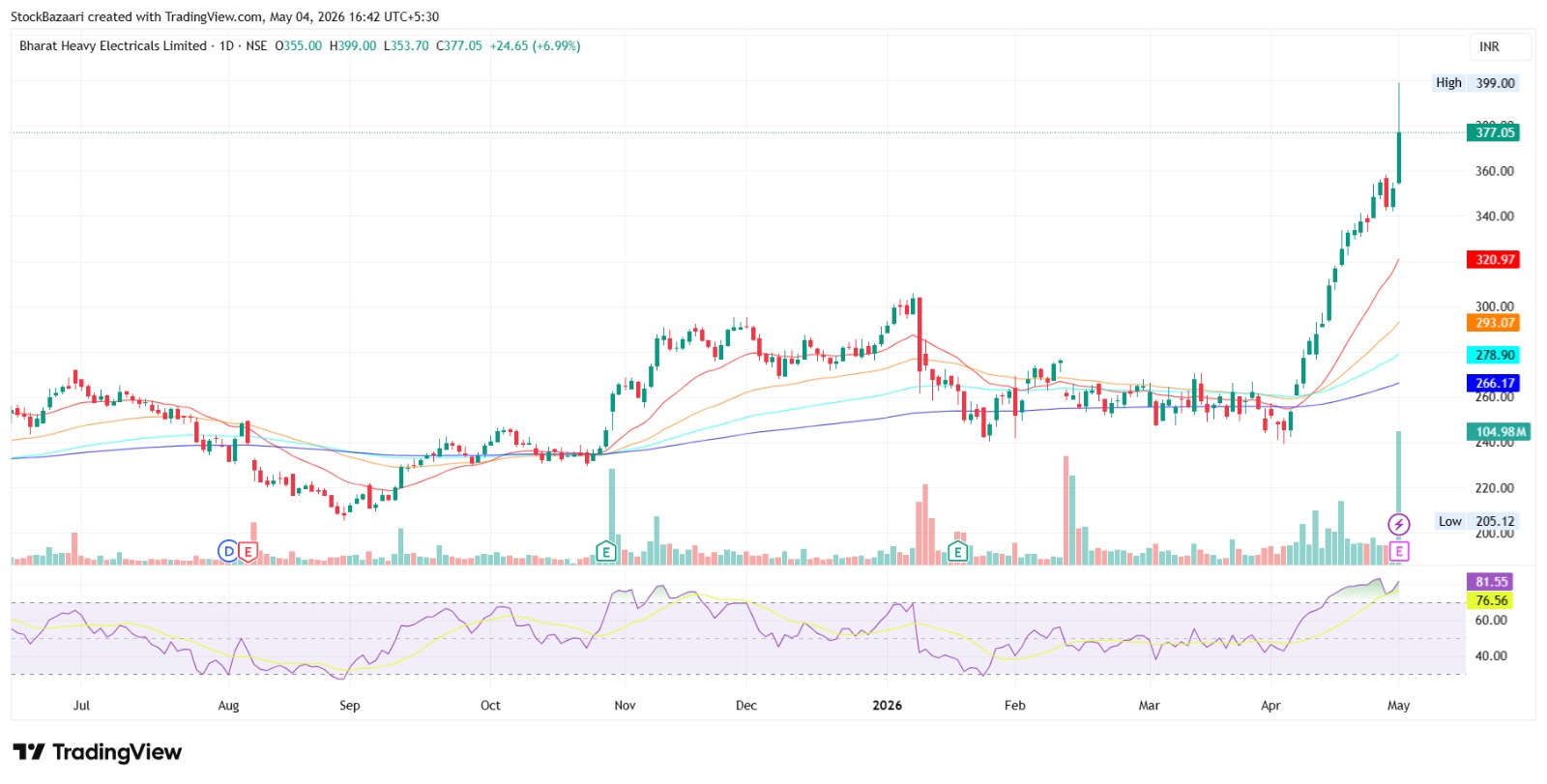Select the close value C377.05
1547x784 pixels.
[459, 45]
